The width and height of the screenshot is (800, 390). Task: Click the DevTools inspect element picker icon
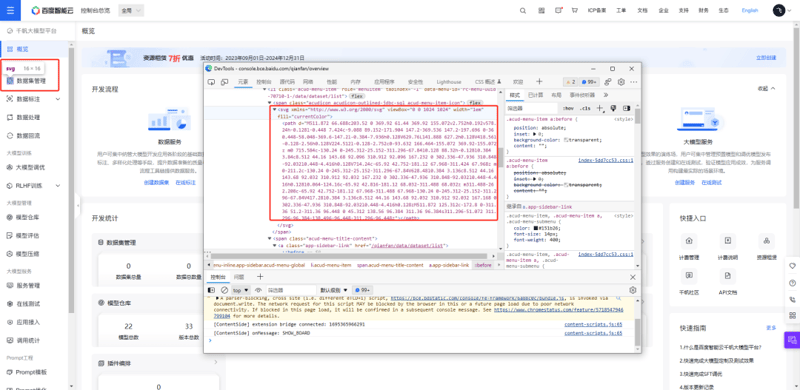pyautogui.click(x=210, y=82)
